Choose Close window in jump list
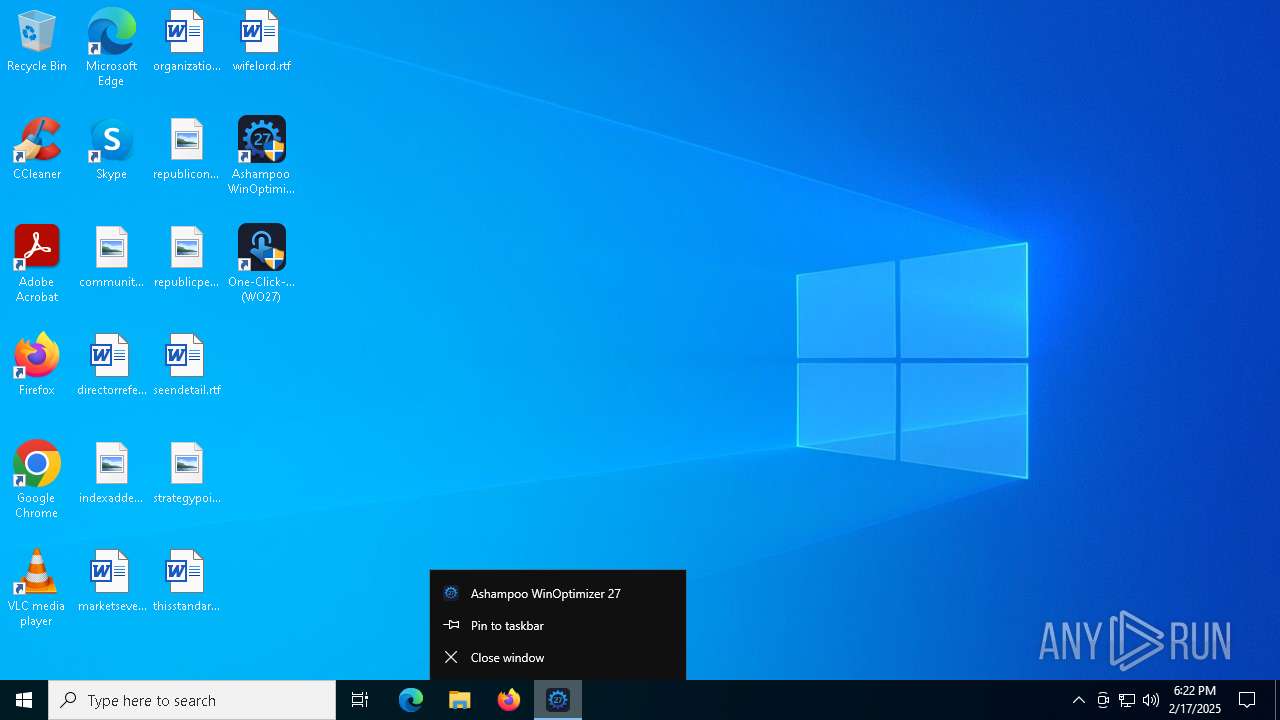Image resolution: width=1280 pixels, height=720 pixels. pos(558,657)
